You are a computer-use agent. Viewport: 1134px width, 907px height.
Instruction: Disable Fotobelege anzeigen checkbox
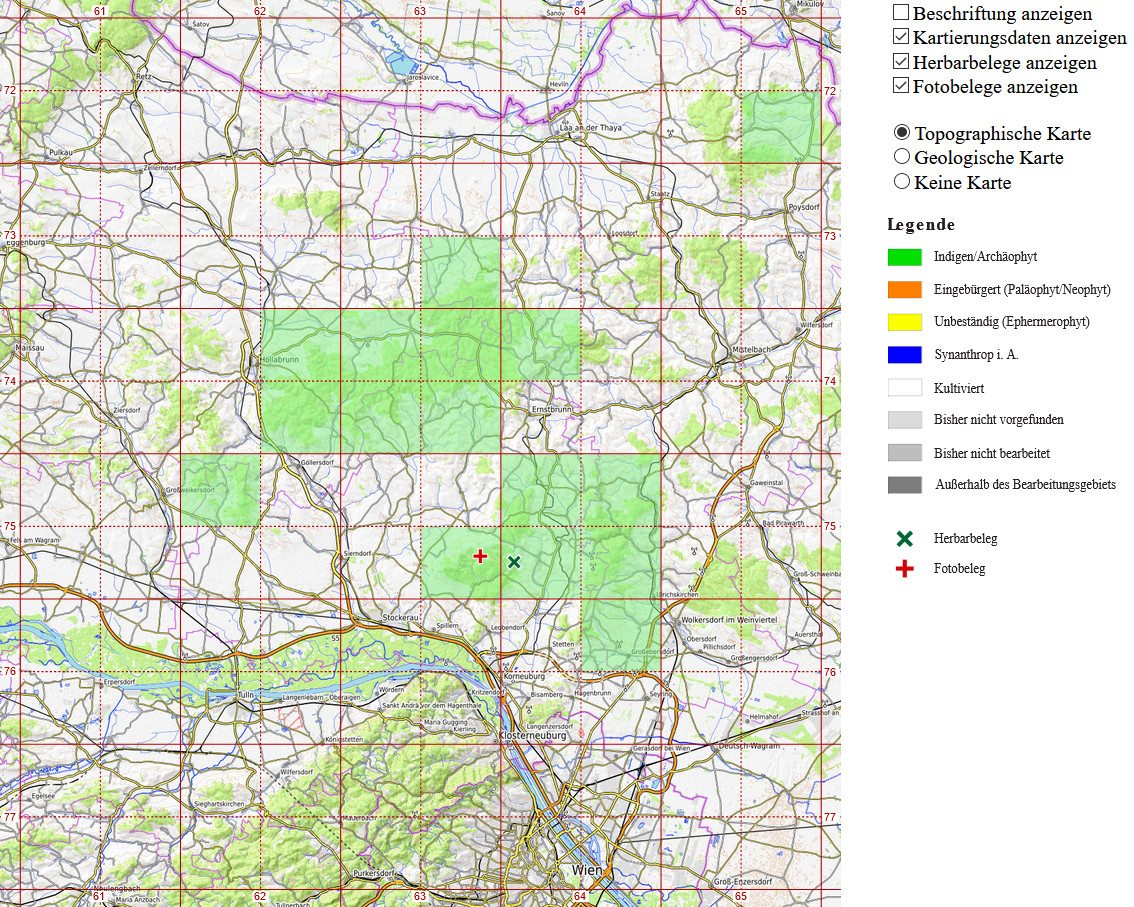[x=900, y=85]
